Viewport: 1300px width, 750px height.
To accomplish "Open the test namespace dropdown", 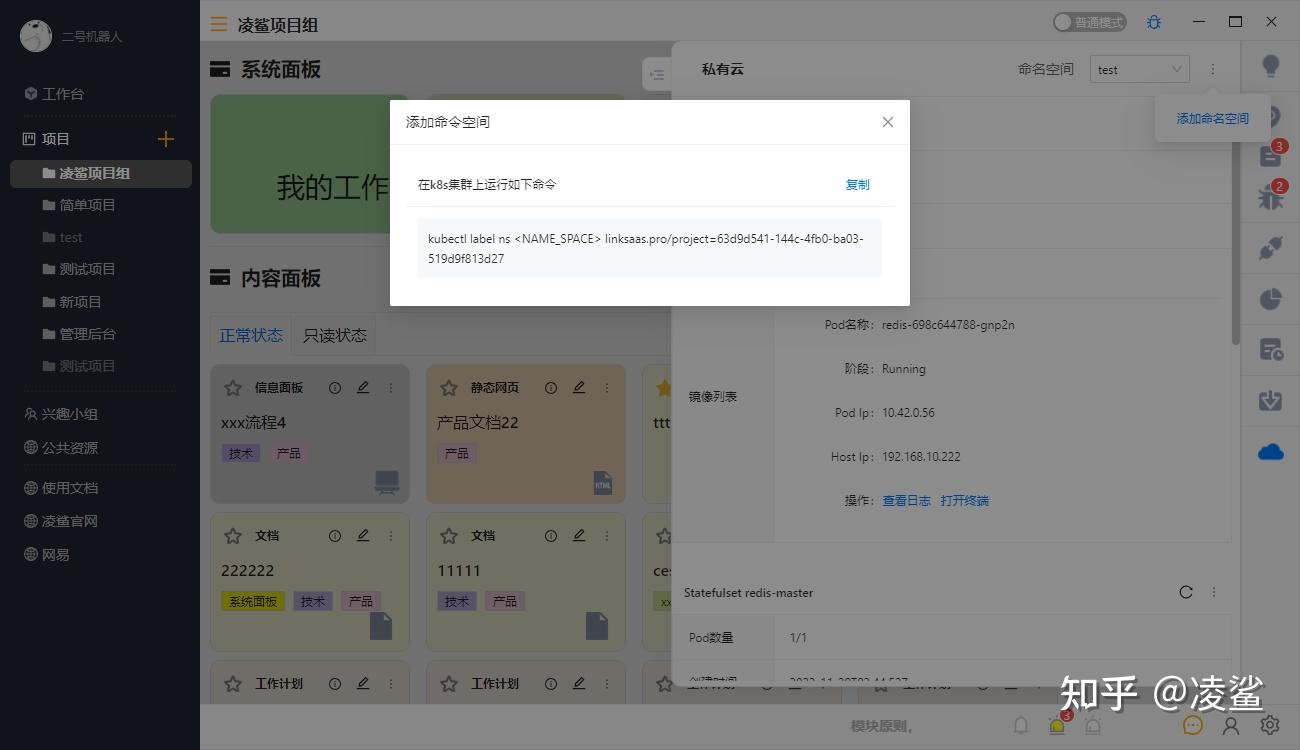I will (x=1139, y=69).
